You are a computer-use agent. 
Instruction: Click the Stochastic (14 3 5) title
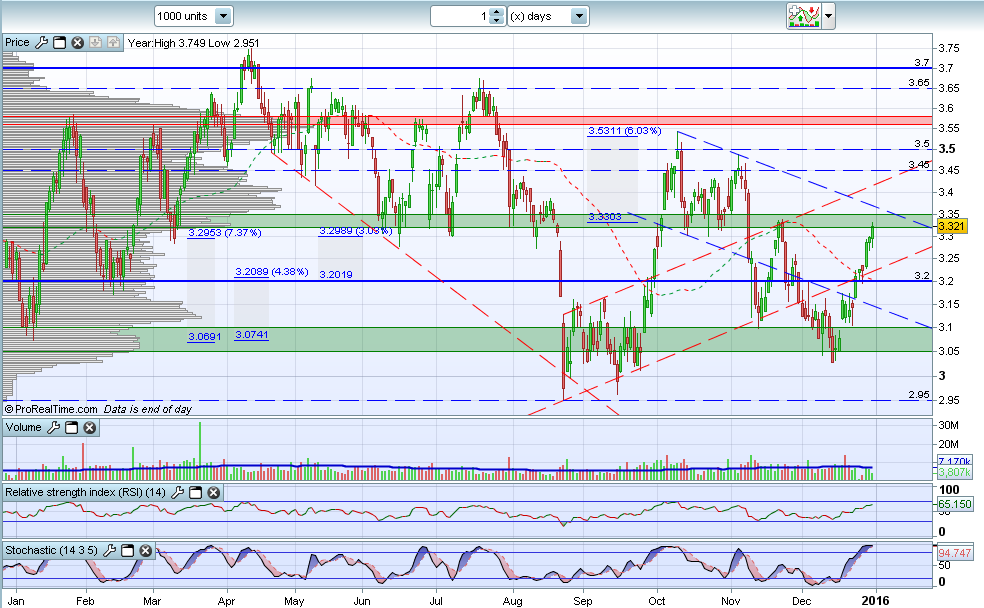click(x=51, y=550)
